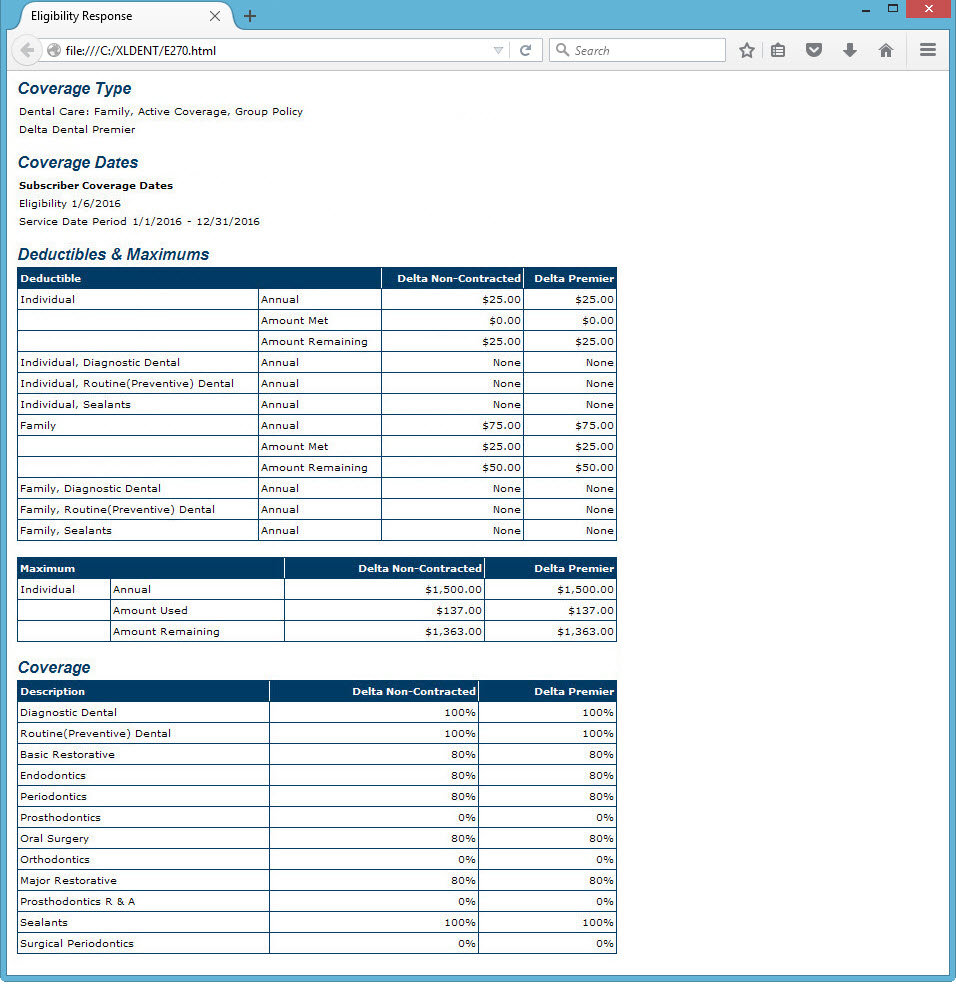Click 'Endodontics' coverage row

(x=317, y=776)
